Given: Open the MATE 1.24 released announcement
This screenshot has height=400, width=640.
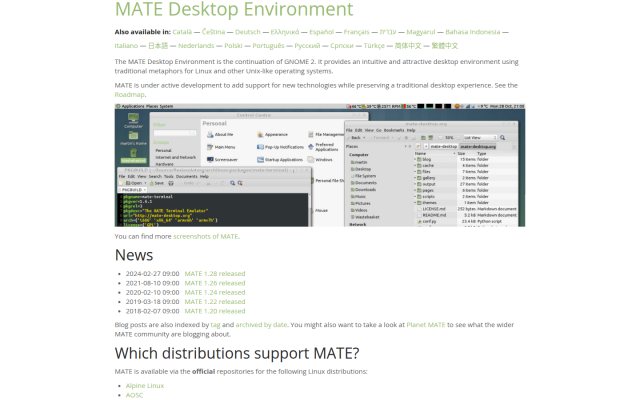Looking at the screenshot, I should [x=215, y=292].
